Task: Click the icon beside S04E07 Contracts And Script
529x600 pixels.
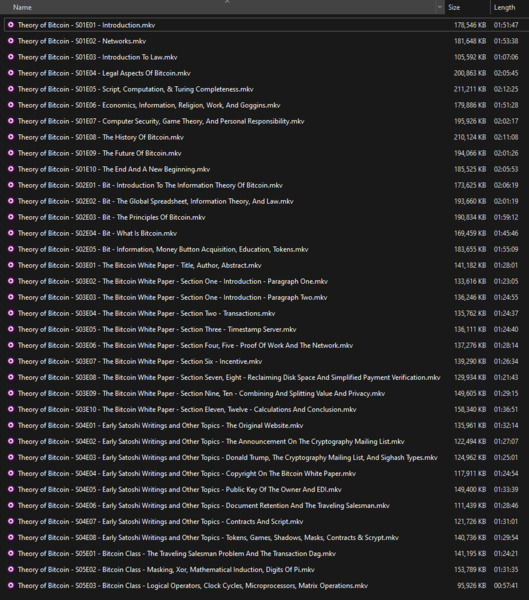Action: point(11,521)
